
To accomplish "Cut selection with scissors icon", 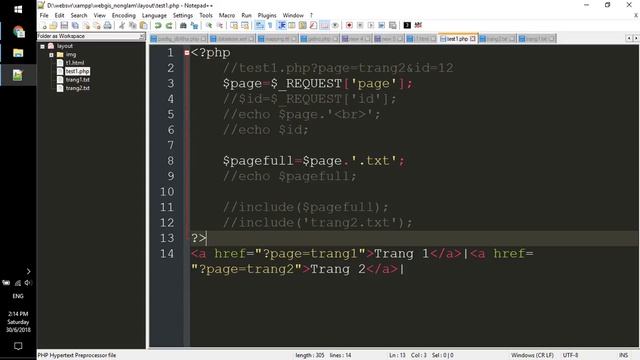I will click(x=122, y=26).
